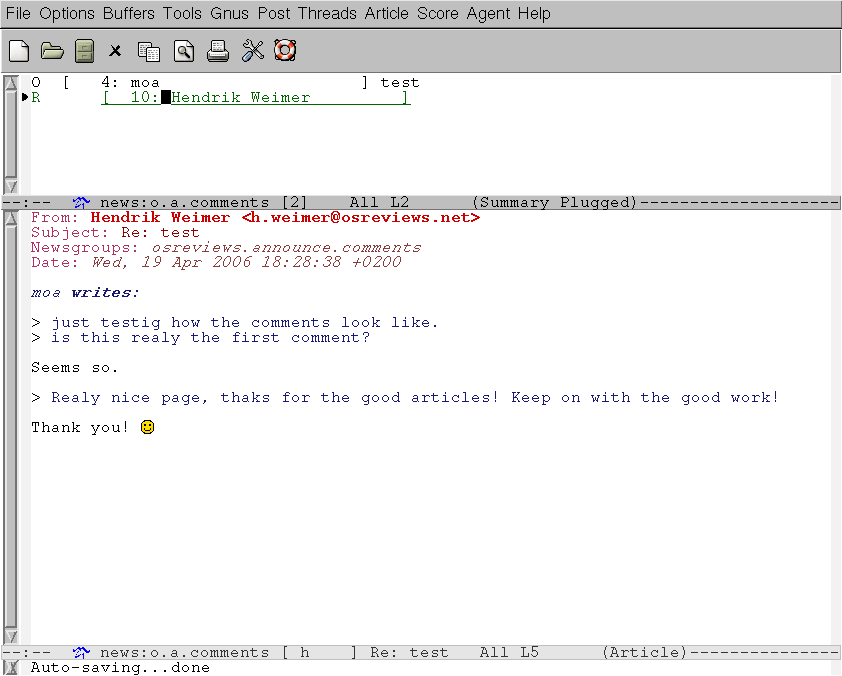Screen dimensions: 842x676
Task: Open preferences with the wrench-screwdriver icon
Action: coord(252,50)
